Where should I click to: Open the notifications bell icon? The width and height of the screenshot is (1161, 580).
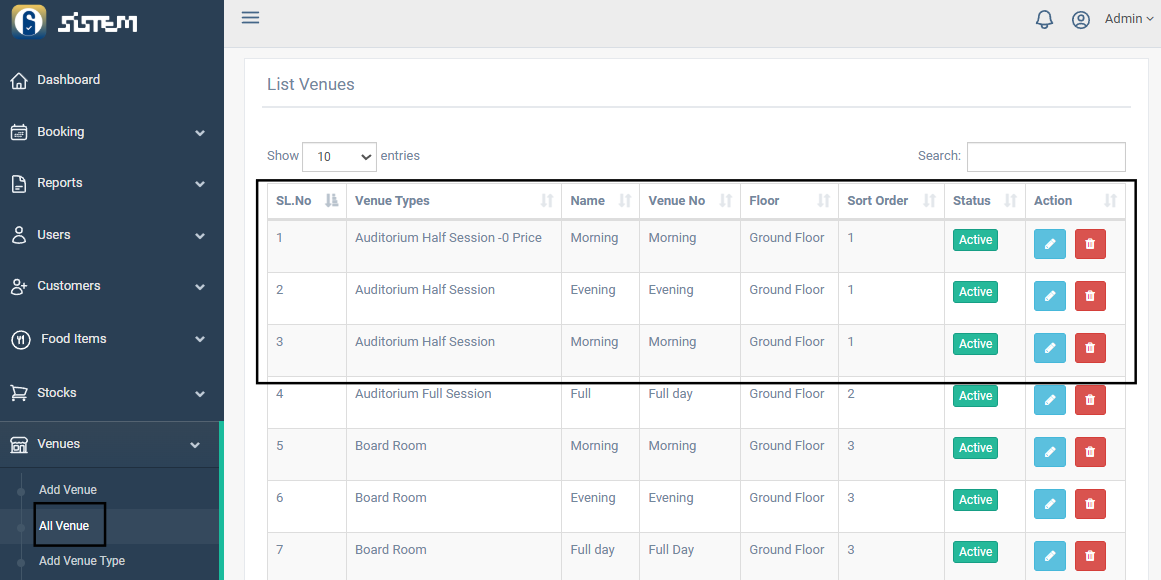click(1044, 19)
